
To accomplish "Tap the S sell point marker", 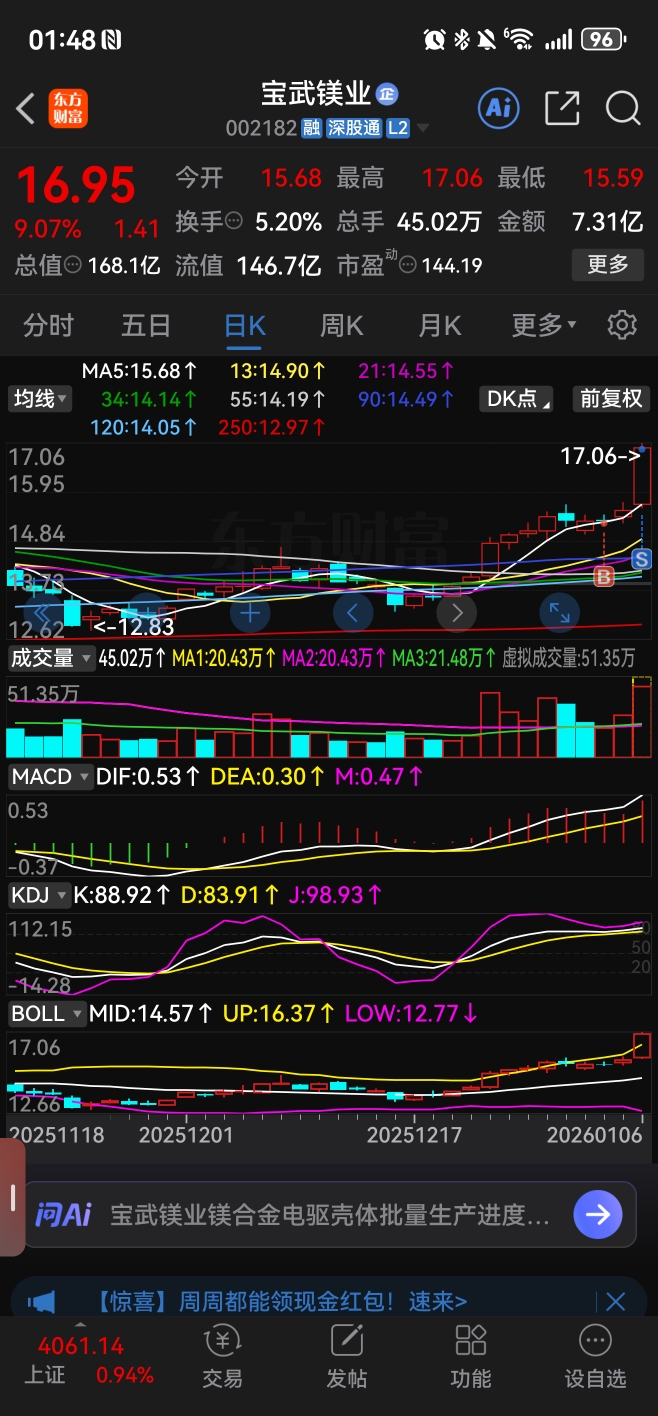I will (642, 559).
